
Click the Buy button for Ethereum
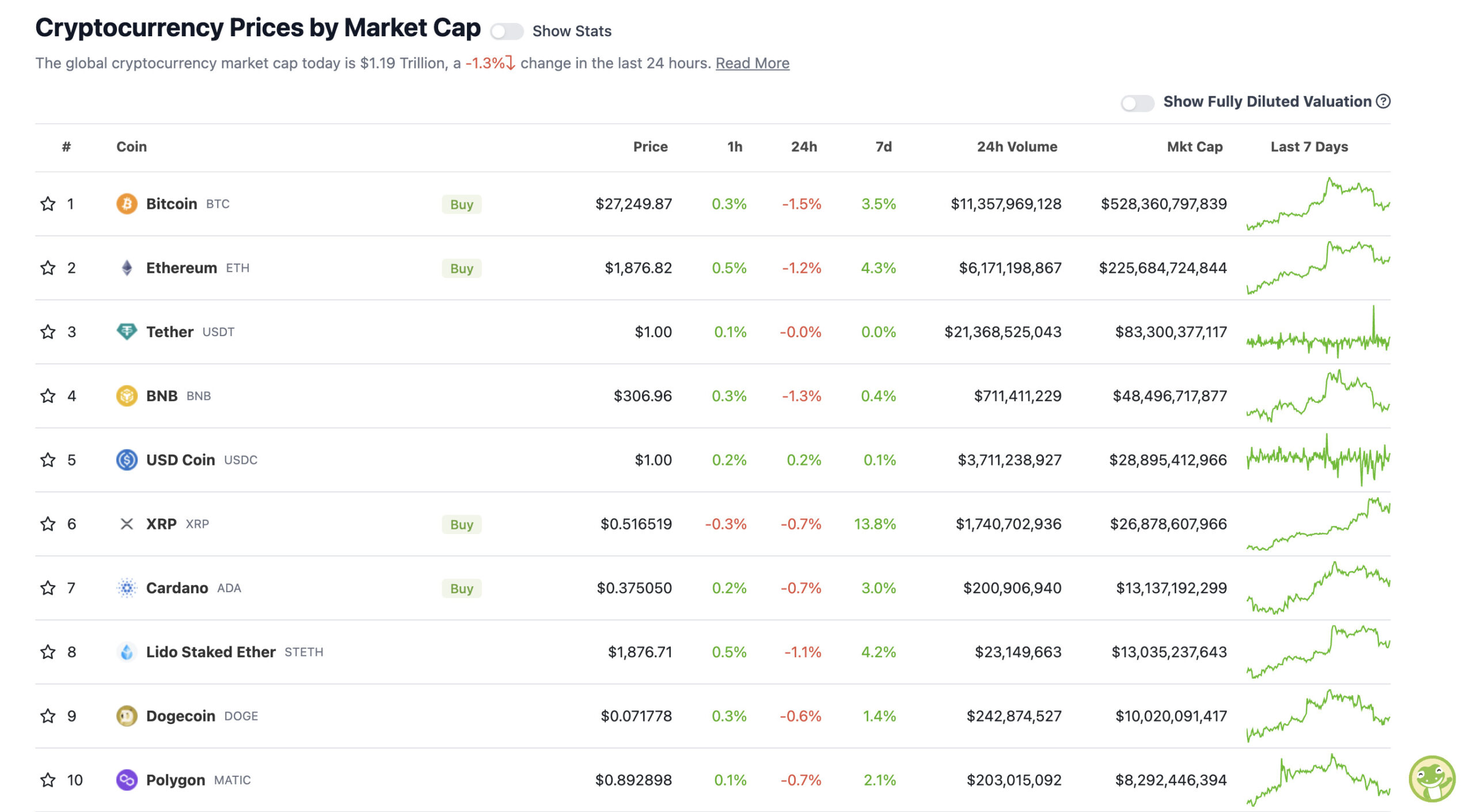click(461, 268)
